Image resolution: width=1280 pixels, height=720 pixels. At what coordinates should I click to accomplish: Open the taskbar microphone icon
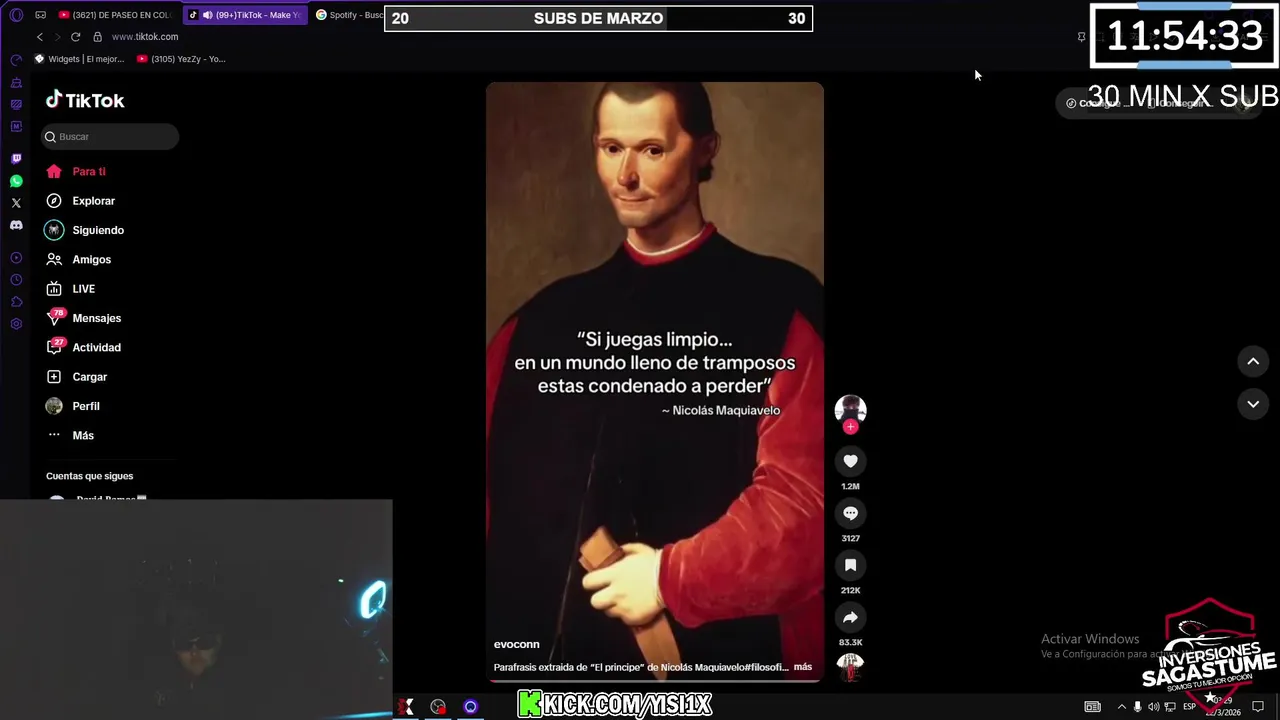coord(1137,707)
